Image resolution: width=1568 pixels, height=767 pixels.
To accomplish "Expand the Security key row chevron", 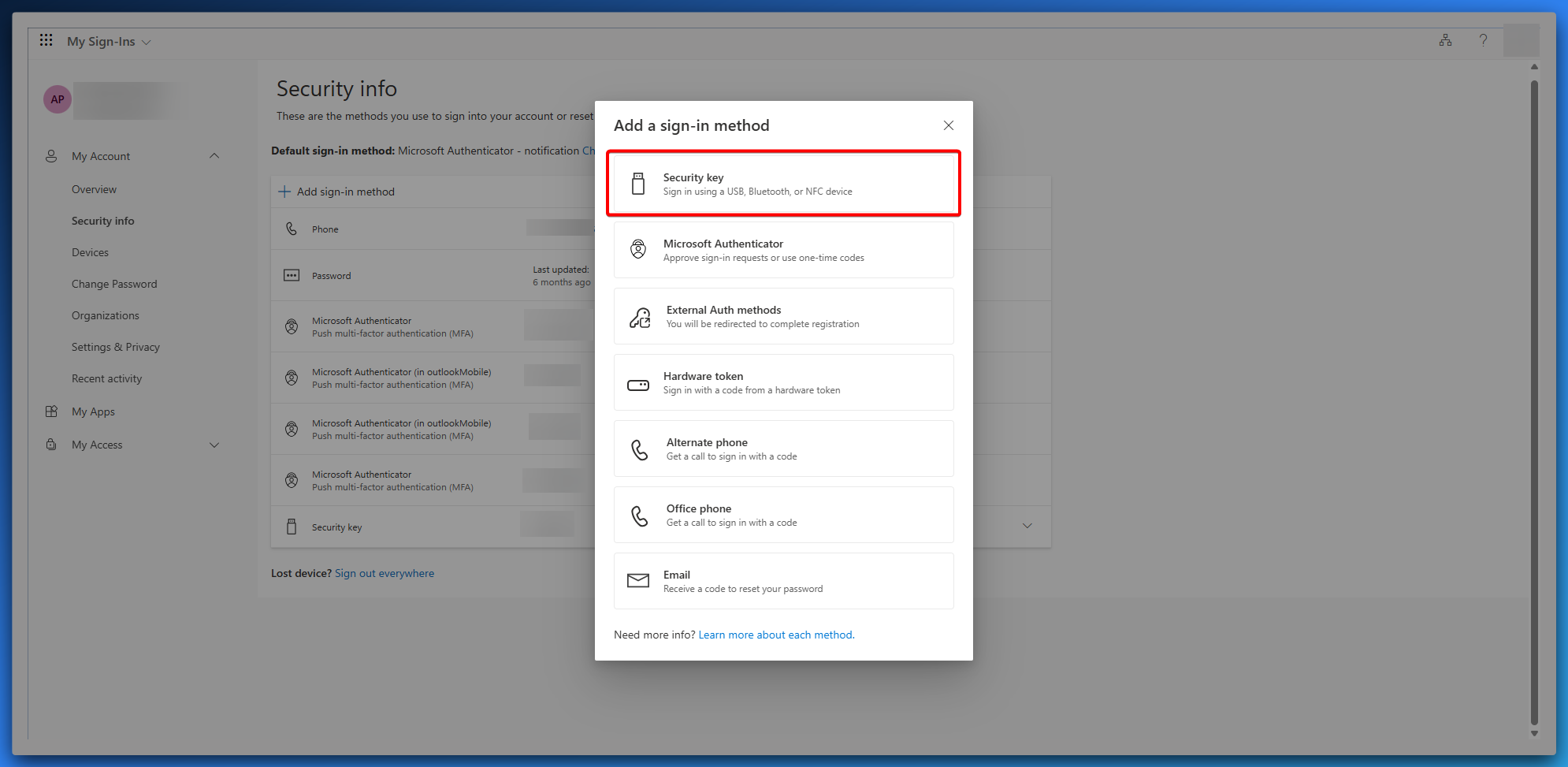I will click(x=1027, y=526).
